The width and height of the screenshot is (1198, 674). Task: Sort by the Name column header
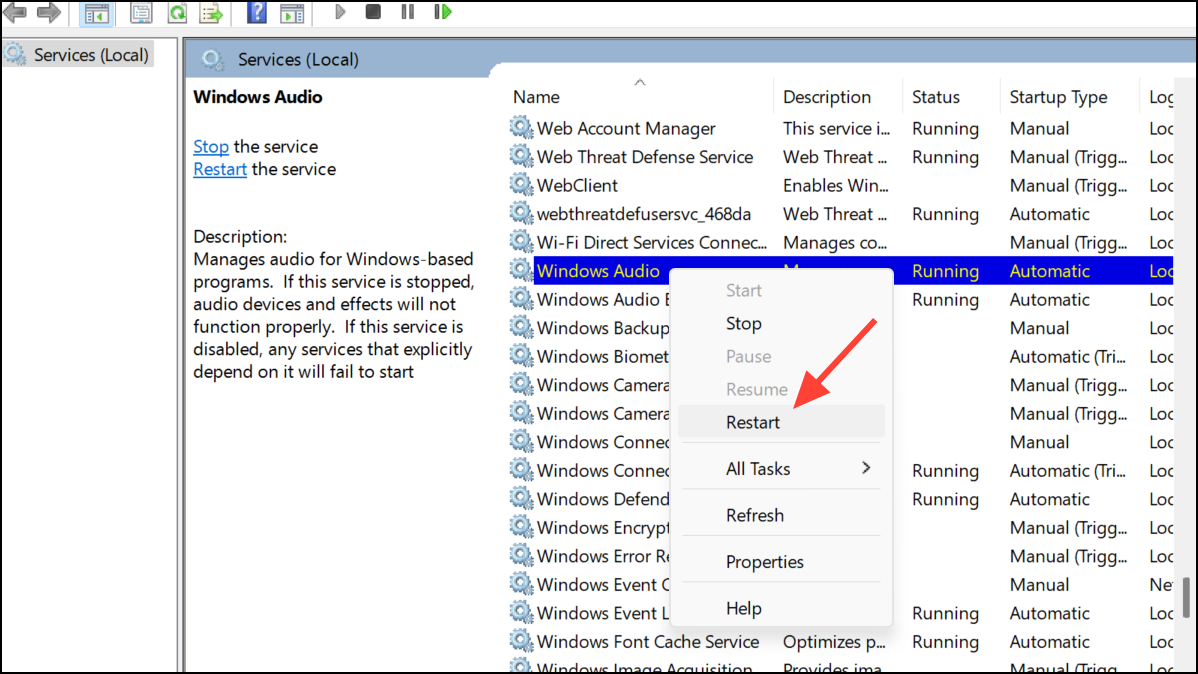click(536, 97)
